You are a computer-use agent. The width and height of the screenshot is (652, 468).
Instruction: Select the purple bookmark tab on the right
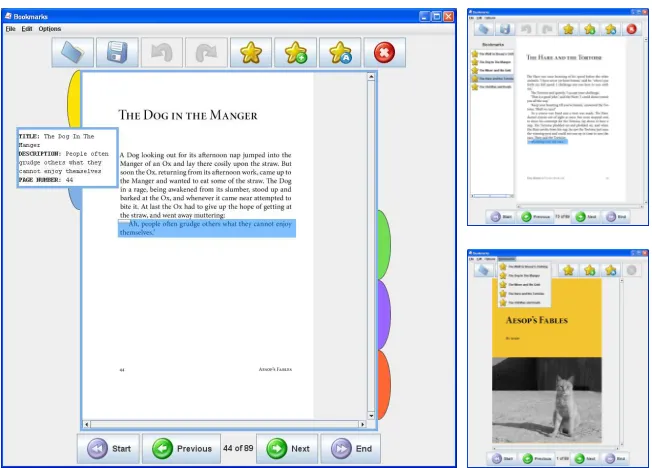pyautogui.click(x=384, y=315)
